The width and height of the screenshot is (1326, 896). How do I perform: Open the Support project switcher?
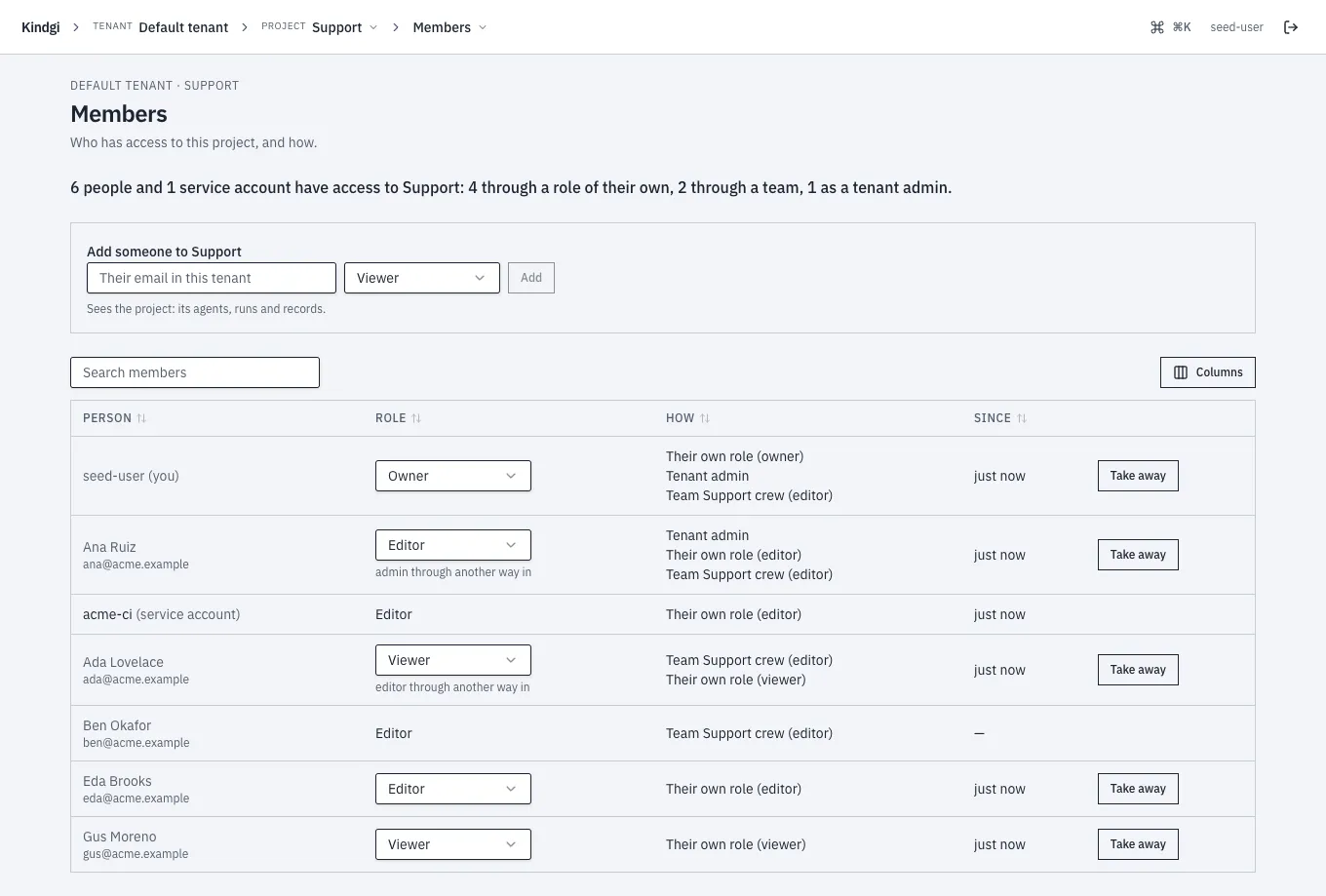pos(344,27)
